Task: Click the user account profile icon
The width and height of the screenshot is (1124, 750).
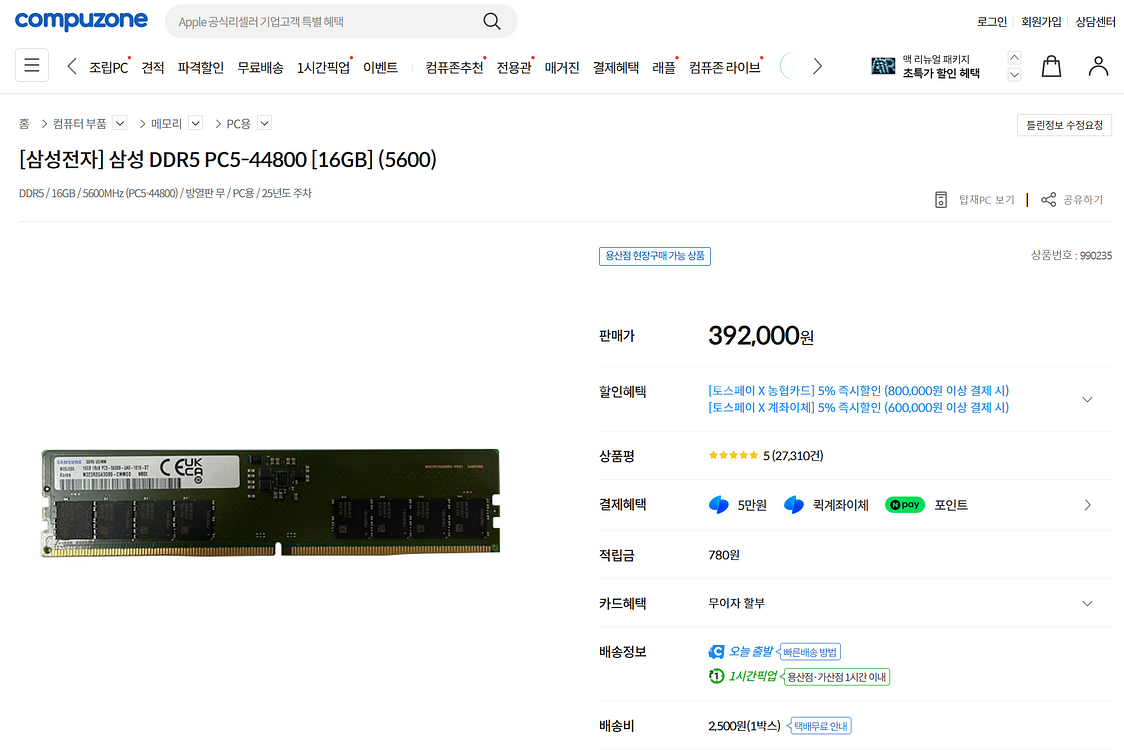Action: pyautogui.click(x=1098, y=66)
